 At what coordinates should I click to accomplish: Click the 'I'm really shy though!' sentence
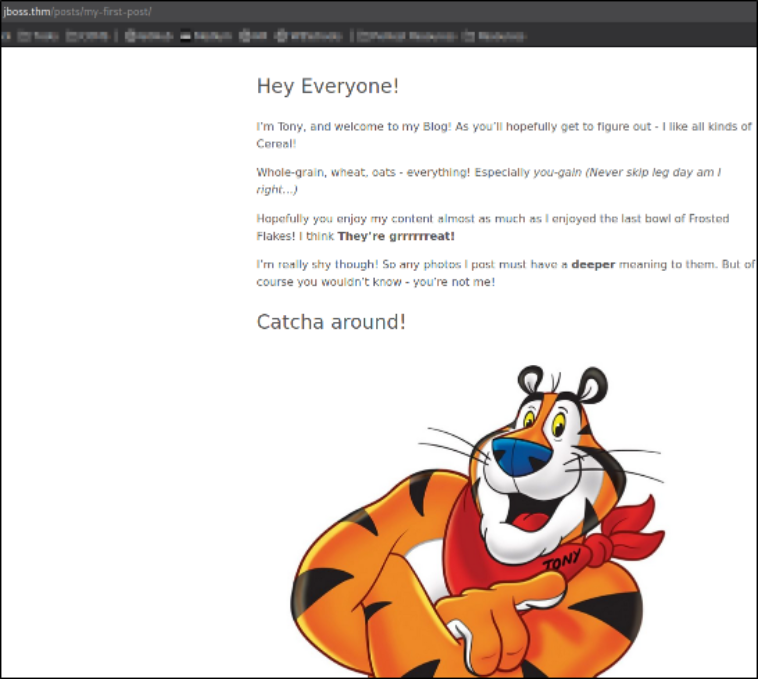(x=318, y=264)
